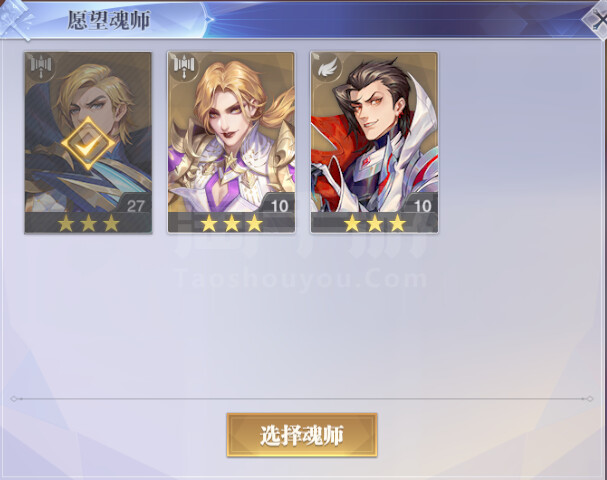Screen dimensions: 607x480
Task: Select the dark-haired red cape soul master card
Action: (374, 142)
